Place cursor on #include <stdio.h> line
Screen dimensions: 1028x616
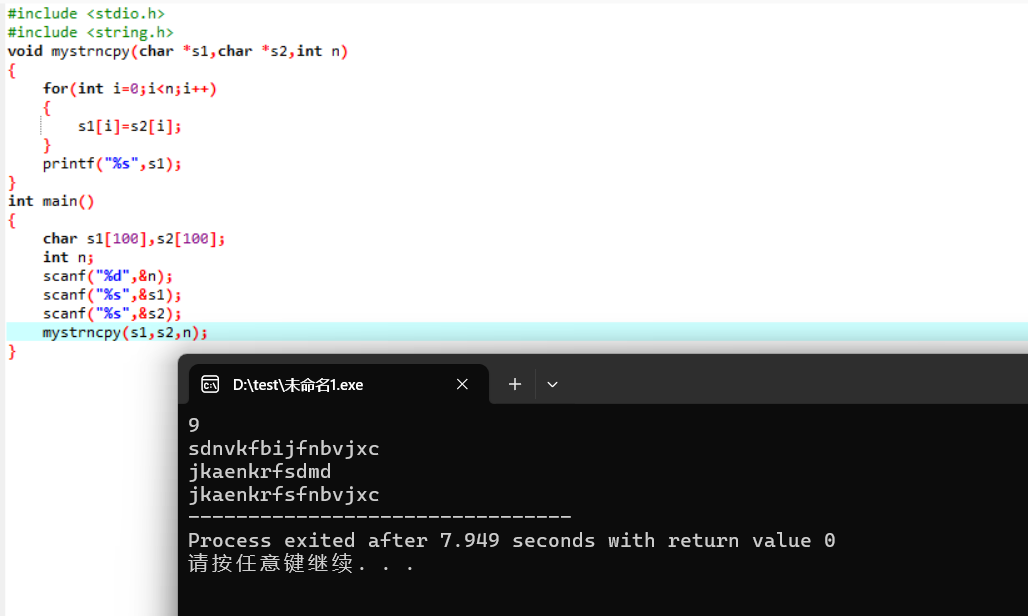click(x=86, y=13)
